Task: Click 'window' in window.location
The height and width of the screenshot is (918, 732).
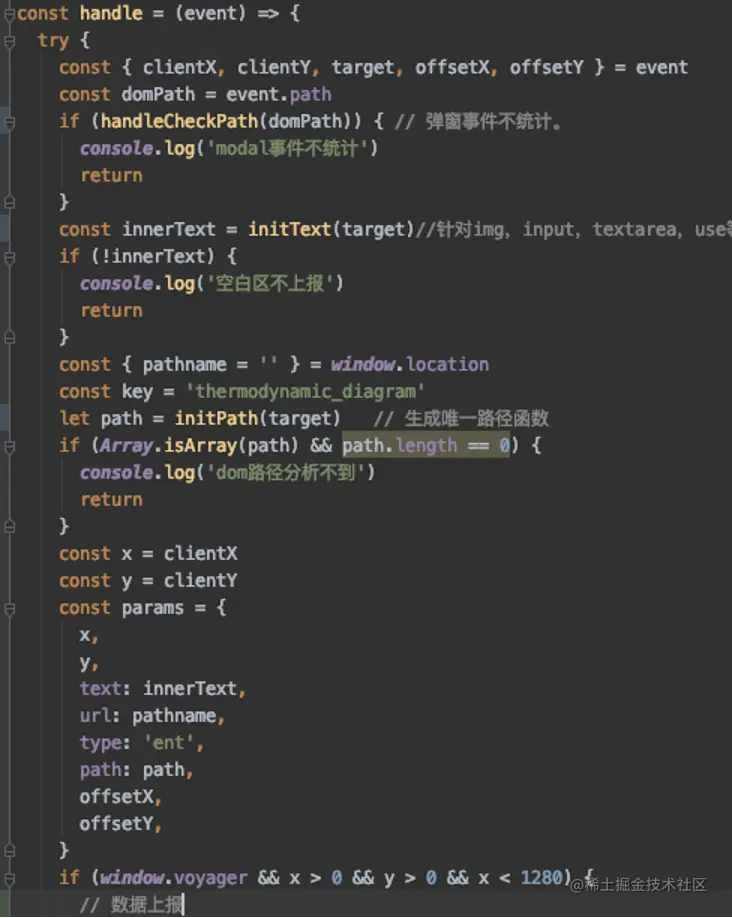Action: coord(363,365)
